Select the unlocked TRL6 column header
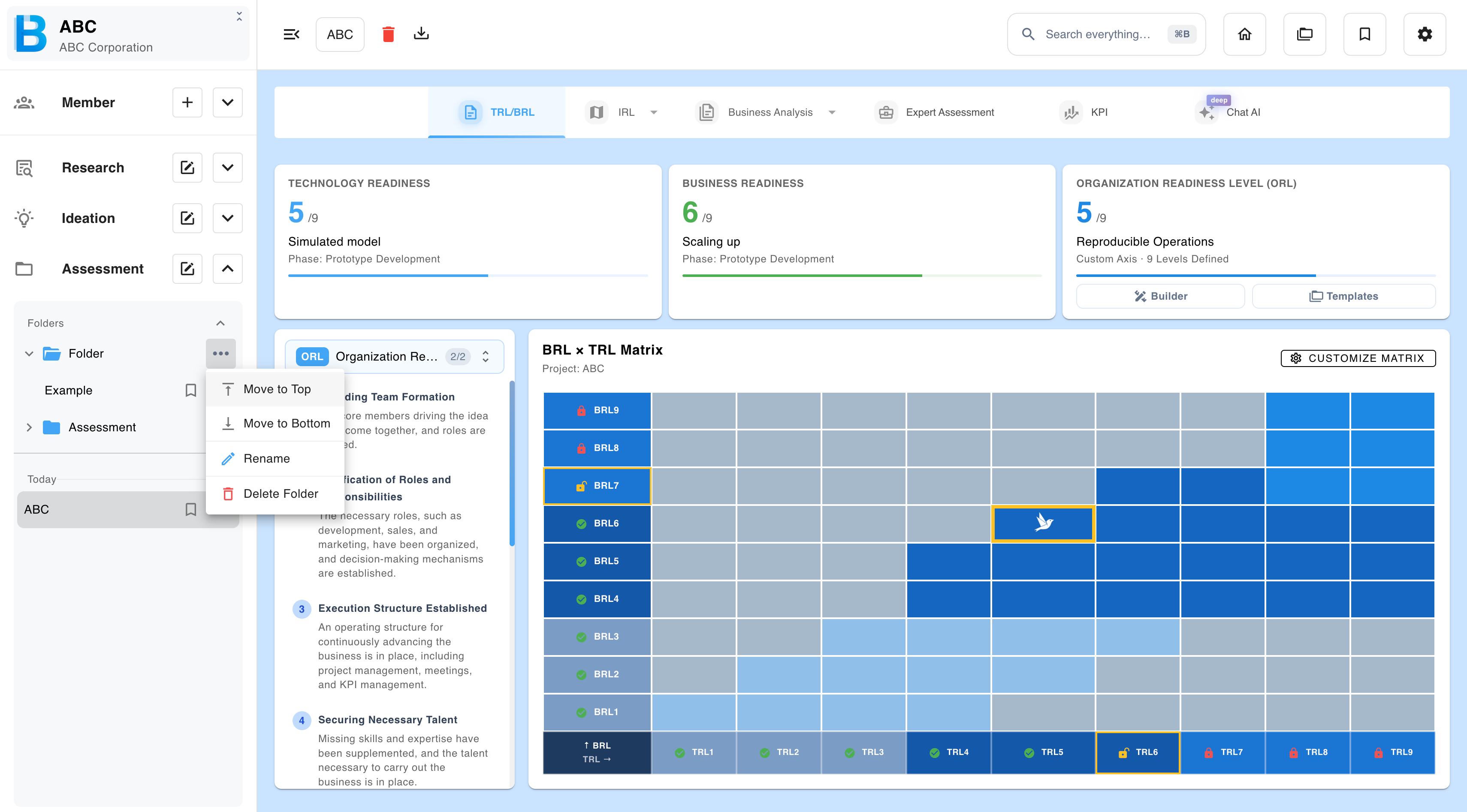 click(x=1137, y=752)
